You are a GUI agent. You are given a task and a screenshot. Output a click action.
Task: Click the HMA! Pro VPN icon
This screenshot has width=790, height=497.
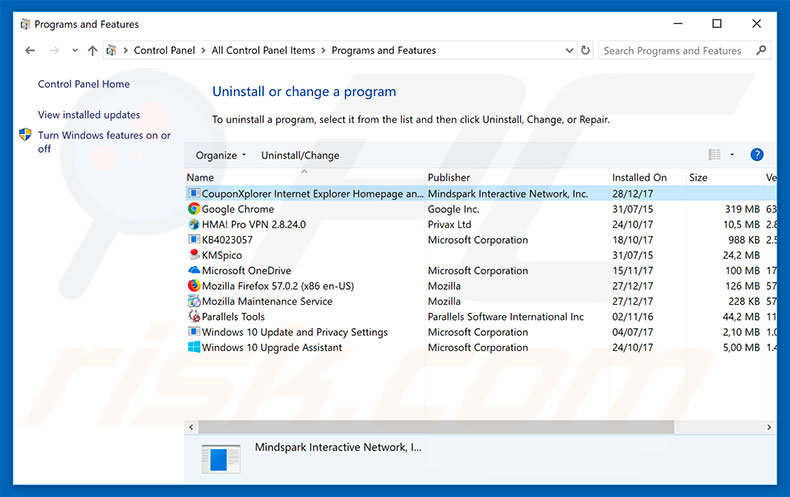click(x=193, y=224)
